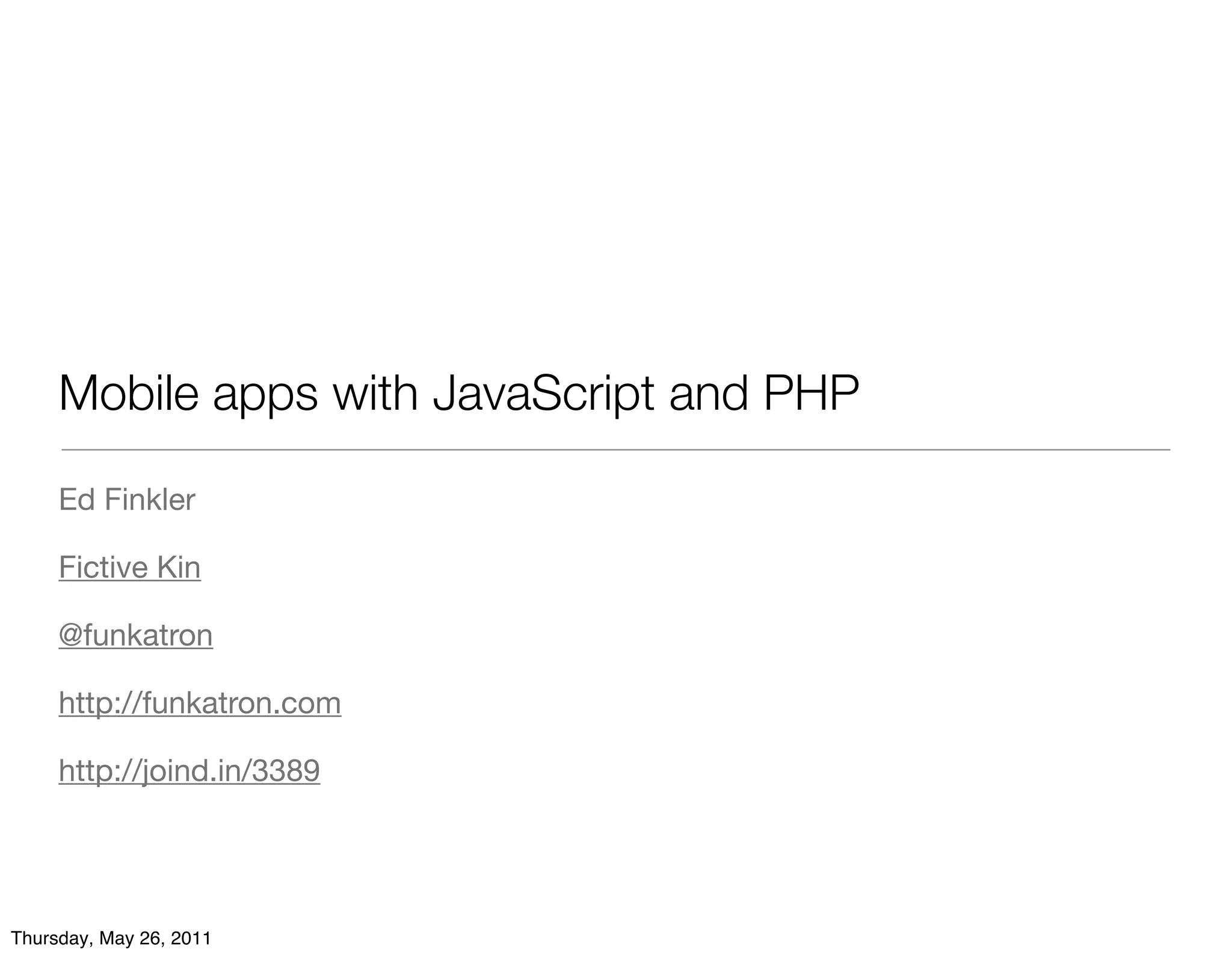Click the word PHP in the title

click(812, 394)
